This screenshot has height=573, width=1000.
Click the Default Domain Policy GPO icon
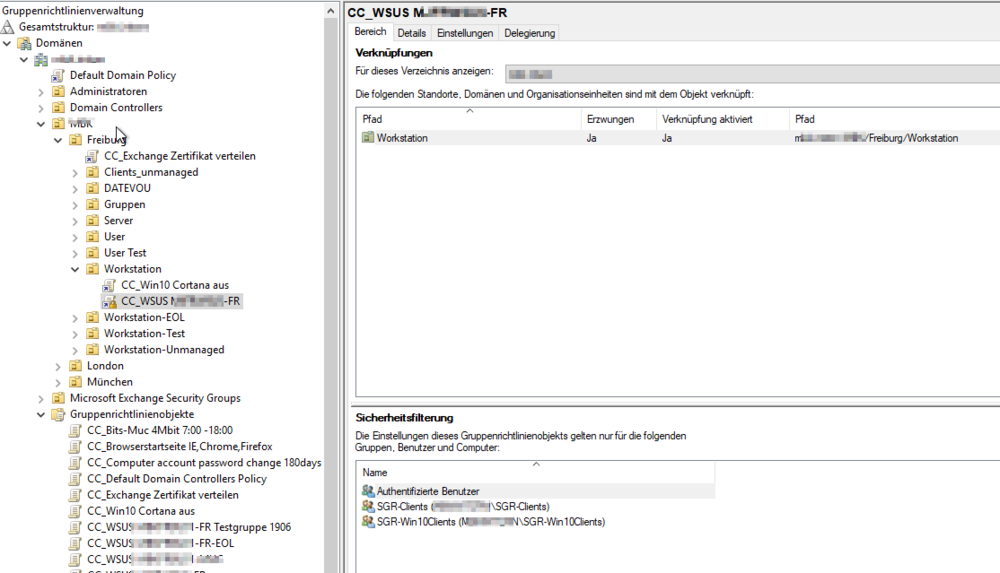59,75
